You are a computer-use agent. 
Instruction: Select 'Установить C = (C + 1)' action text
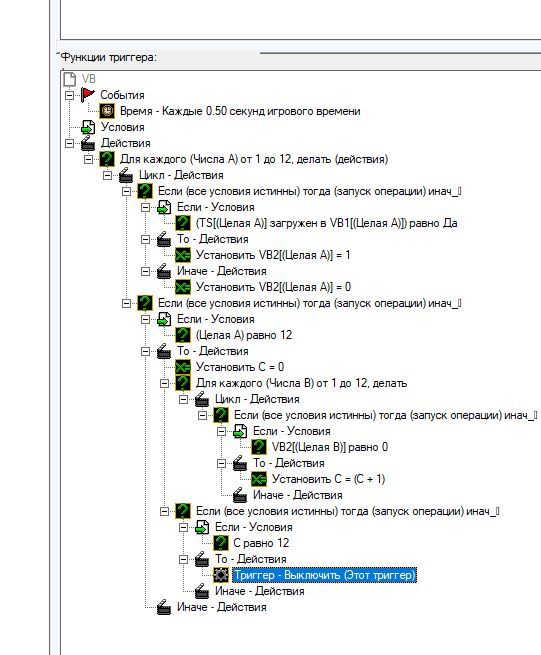click(x=328, y=479)
